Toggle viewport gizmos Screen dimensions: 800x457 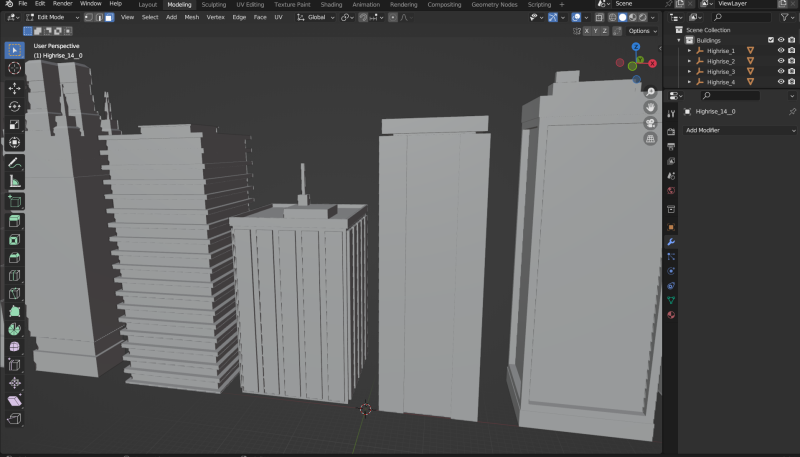(x=553, y=17)
